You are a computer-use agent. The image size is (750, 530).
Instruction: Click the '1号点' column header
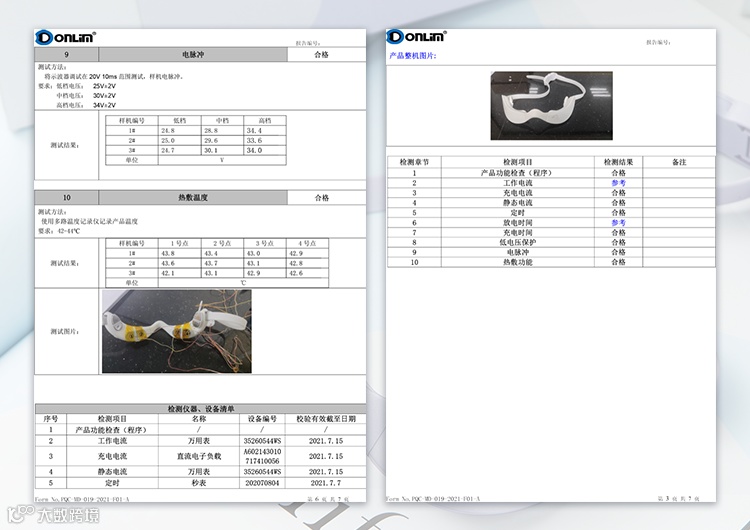pyautogui.click(x=179, y=243)
